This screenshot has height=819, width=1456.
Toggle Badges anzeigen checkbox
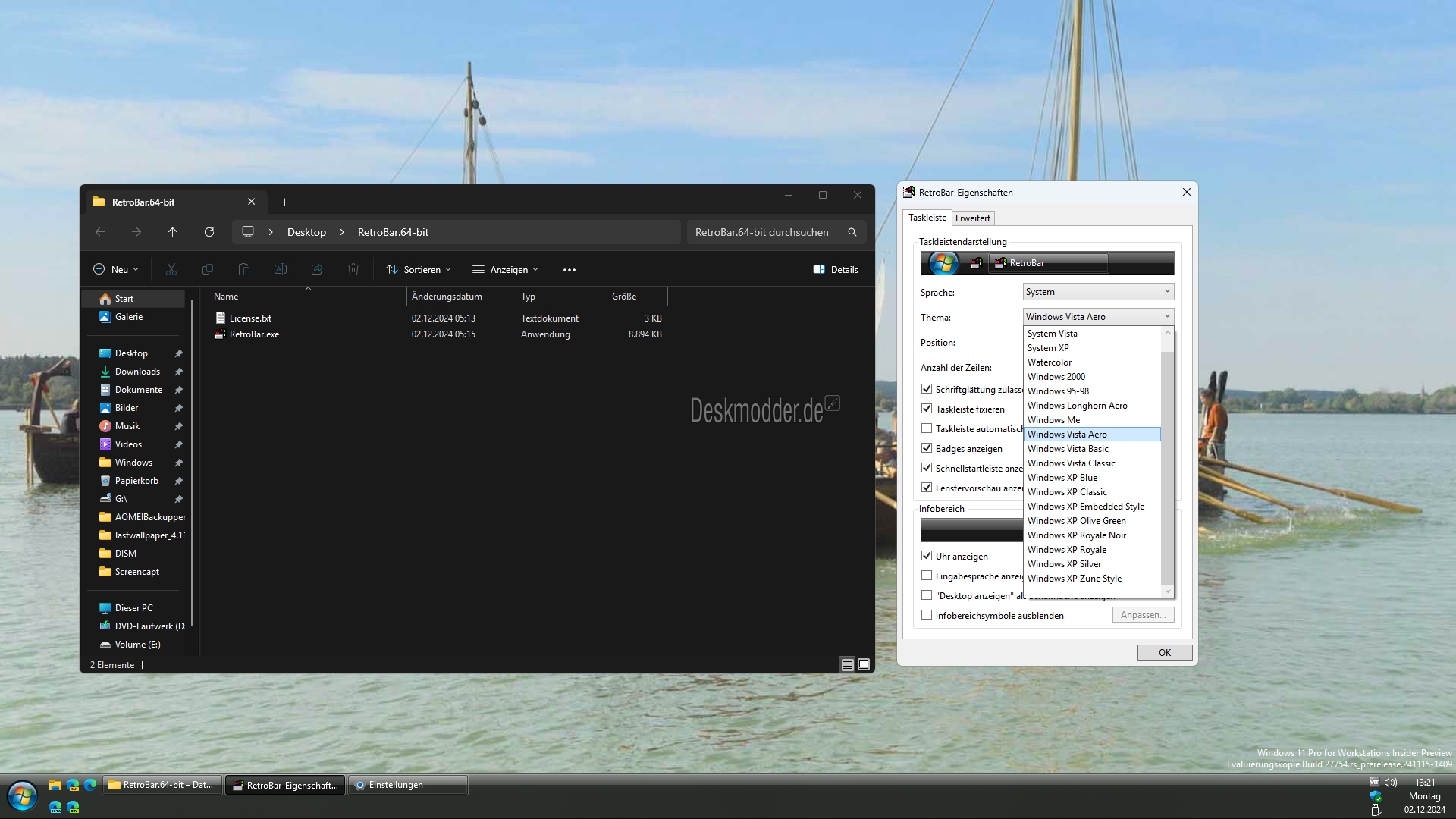click(x=927, y=448)
